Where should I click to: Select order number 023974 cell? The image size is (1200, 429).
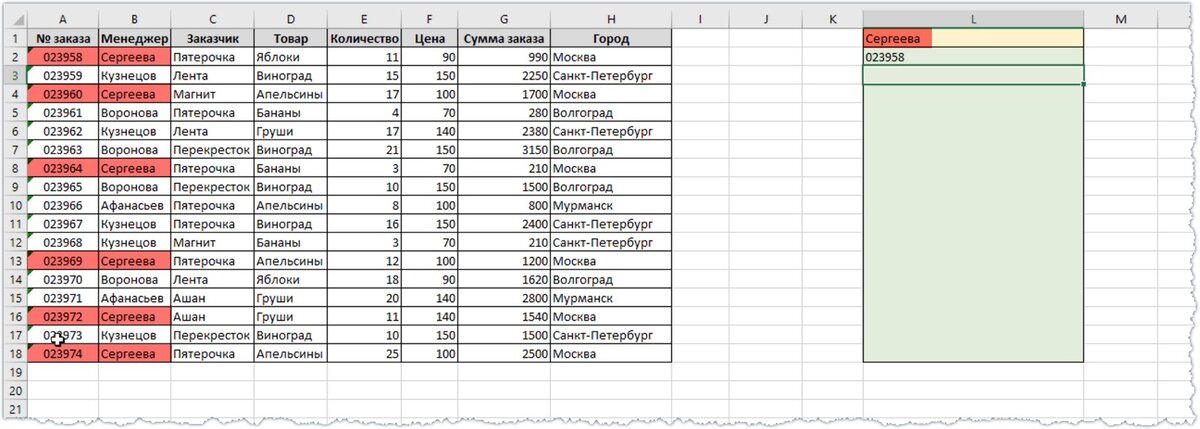64,355
